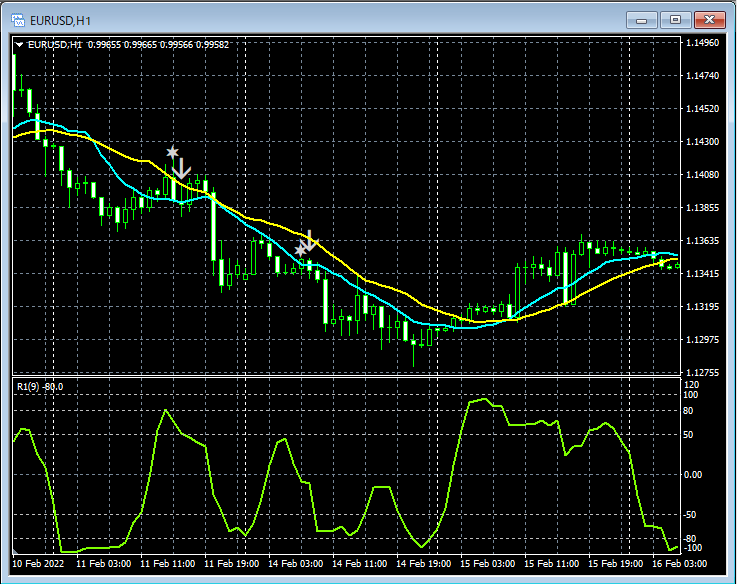Click price label 1.12975 on price scale
This screenshot has height=584, width=738.
click(703, 340)
